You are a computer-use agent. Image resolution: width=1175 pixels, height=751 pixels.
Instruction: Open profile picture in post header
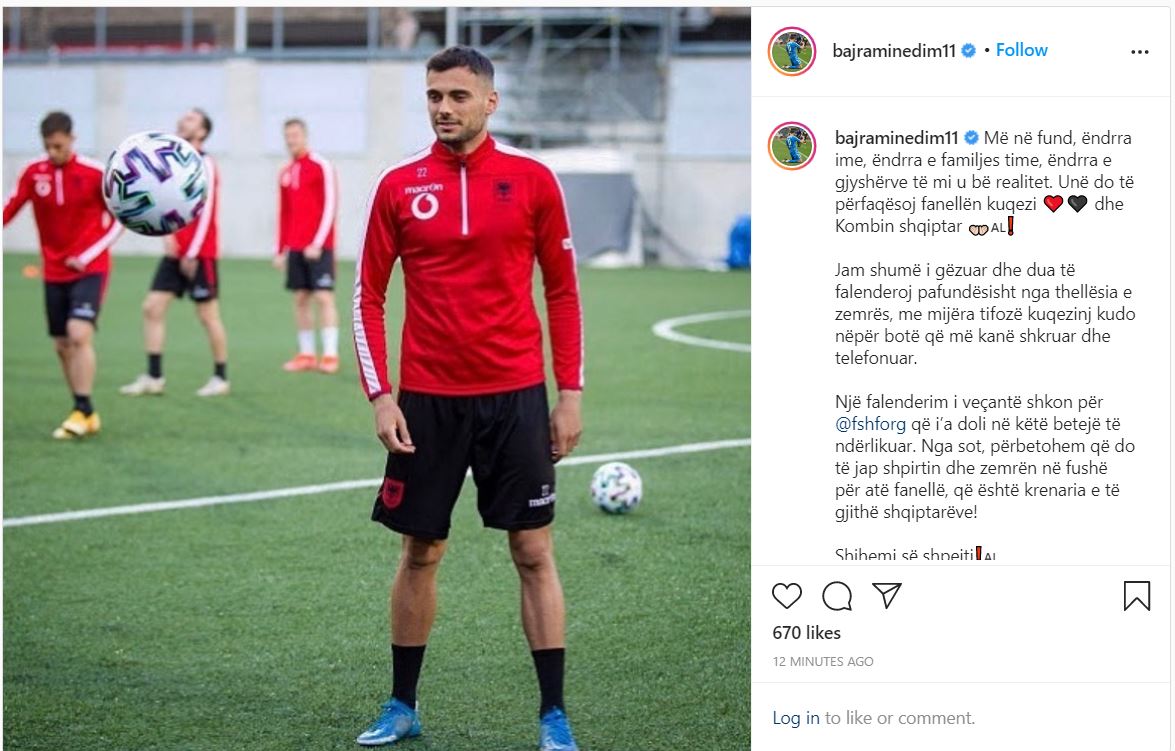click(x=792, y=52)
